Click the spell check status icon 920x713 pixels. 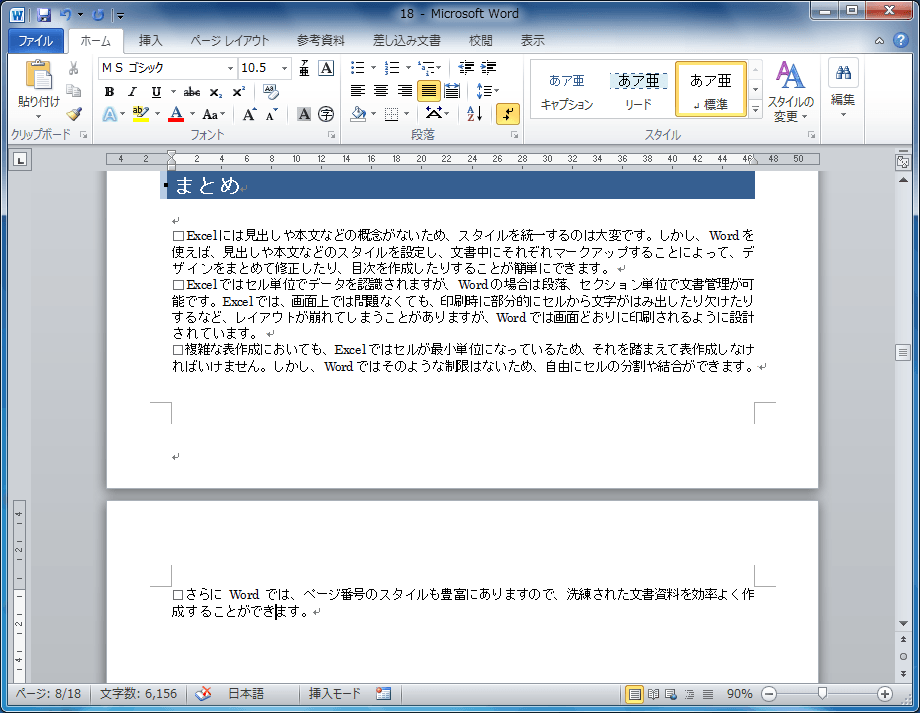tap(203, 694)
